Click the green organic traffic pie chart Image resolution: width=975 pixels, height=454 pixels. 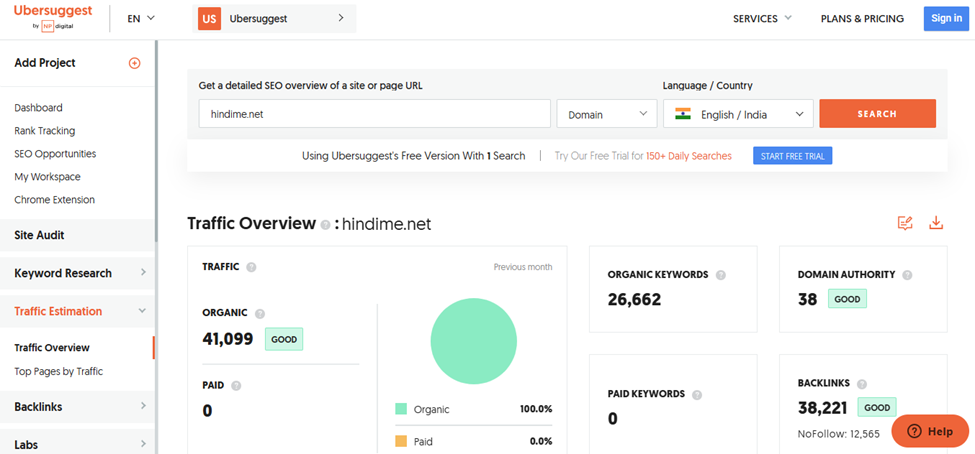click(x=474, y=341)
